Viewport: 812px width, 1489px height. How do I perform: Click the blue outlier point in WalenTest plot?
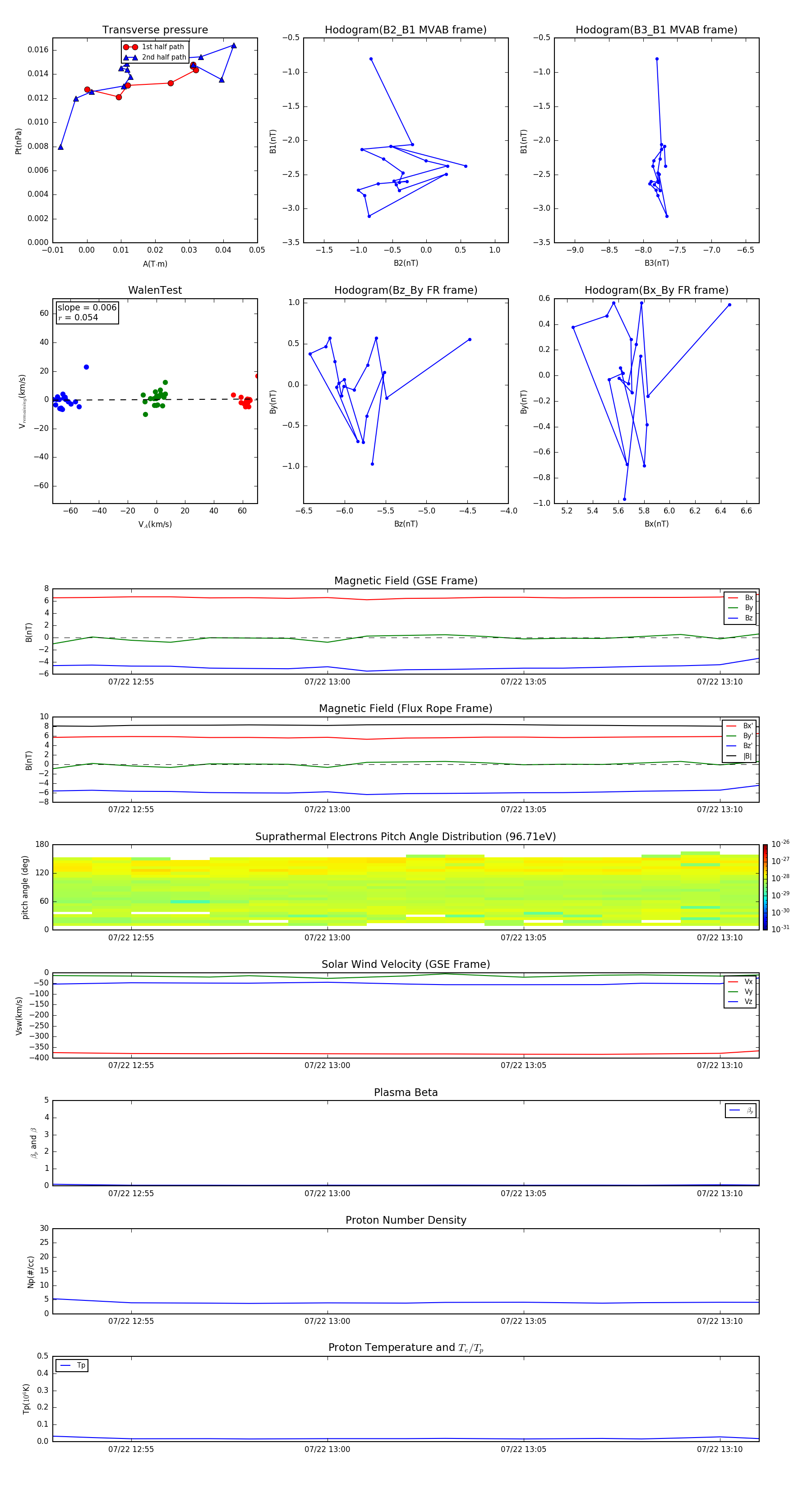coord(86,367)
